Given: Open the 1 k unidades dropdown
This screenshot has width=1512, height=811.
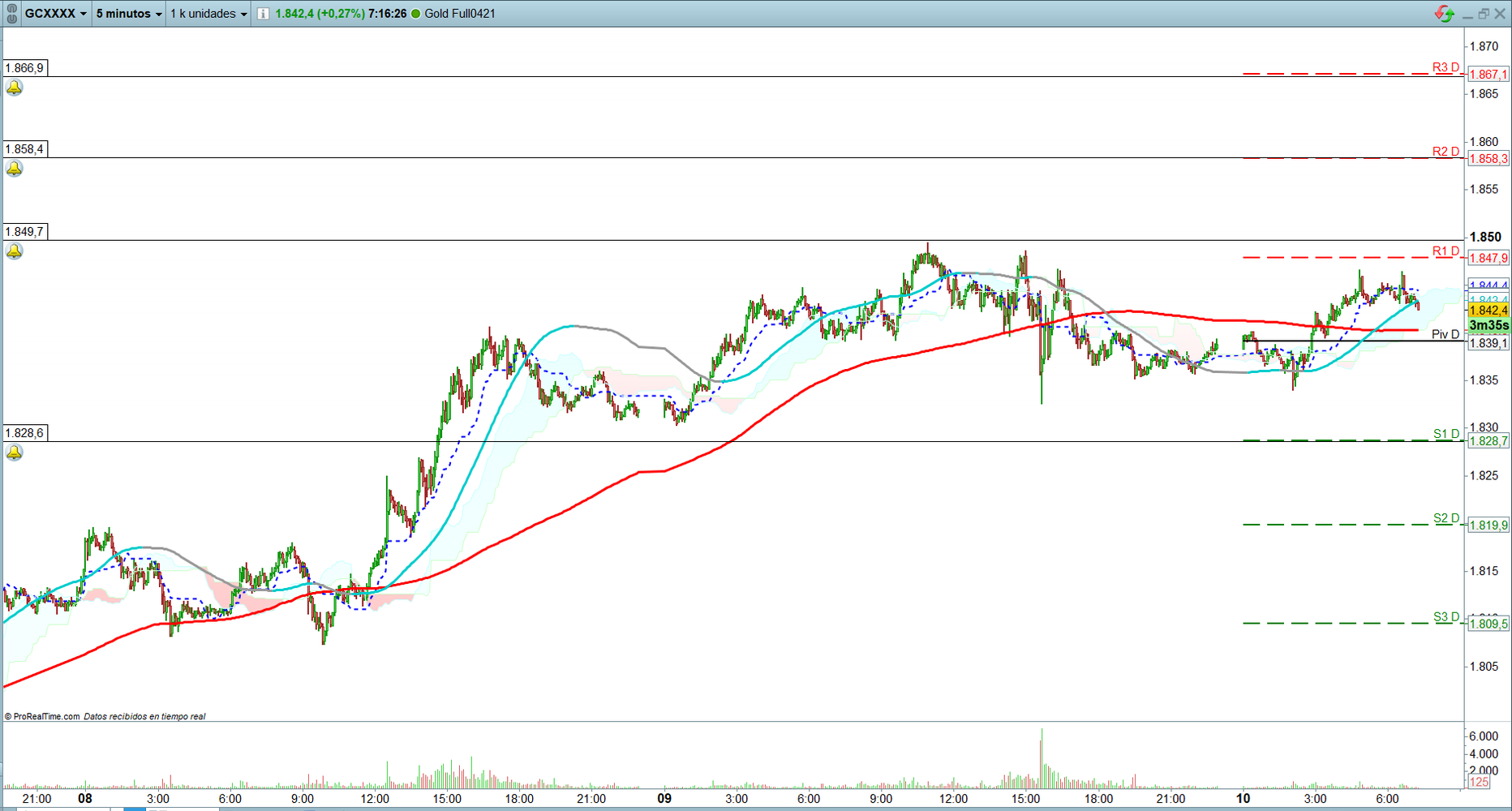Looking at the screenshot, I should pyautogui.click(x=208, y=14).
